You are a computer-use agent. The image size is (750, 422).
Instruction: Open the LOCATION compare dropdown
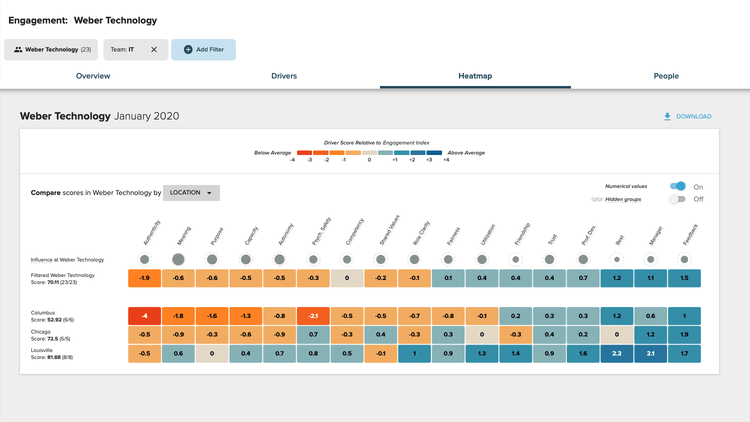click(191, 193)
